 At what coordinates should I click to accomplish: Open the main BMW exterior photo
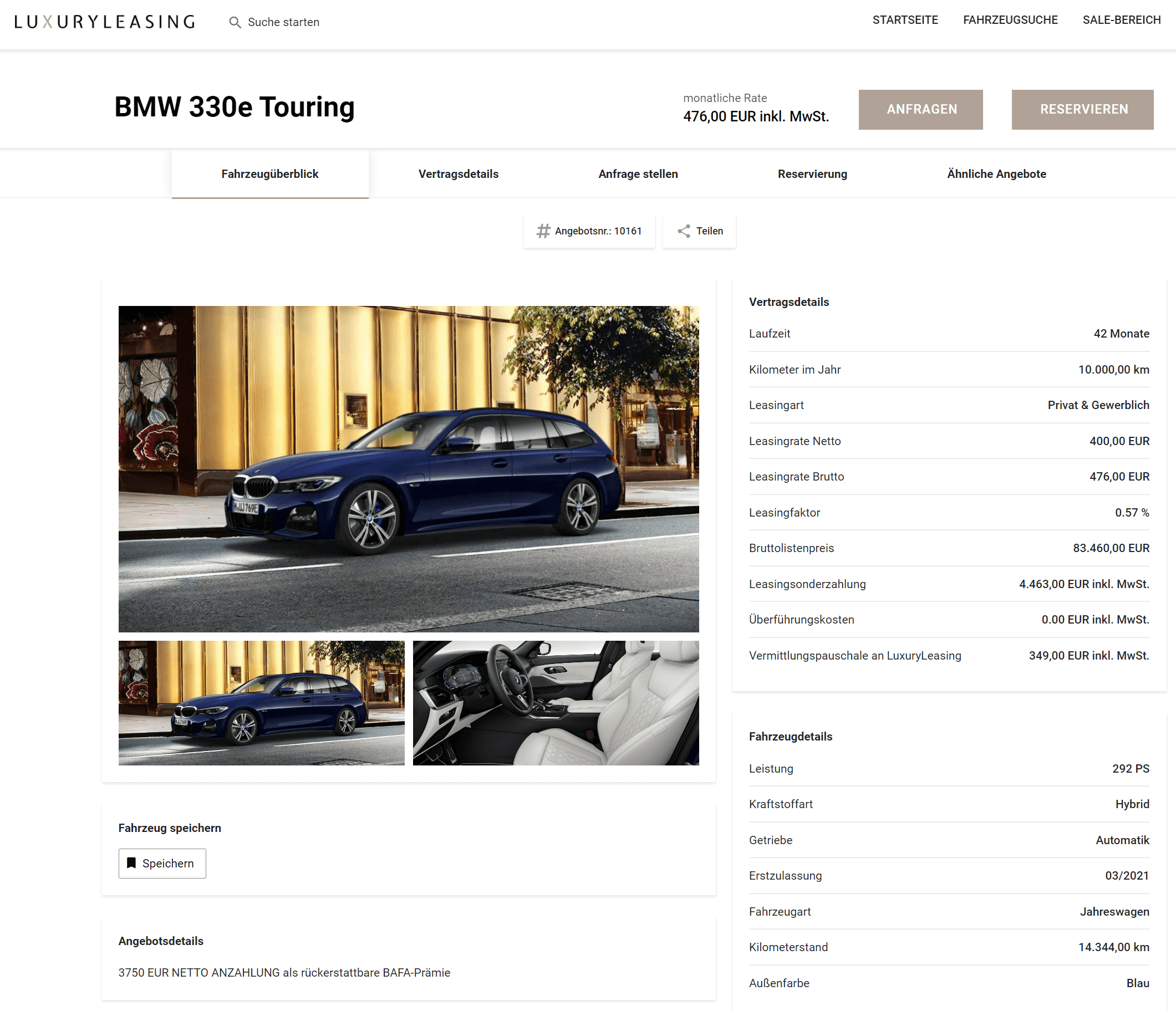coord(408,468)
